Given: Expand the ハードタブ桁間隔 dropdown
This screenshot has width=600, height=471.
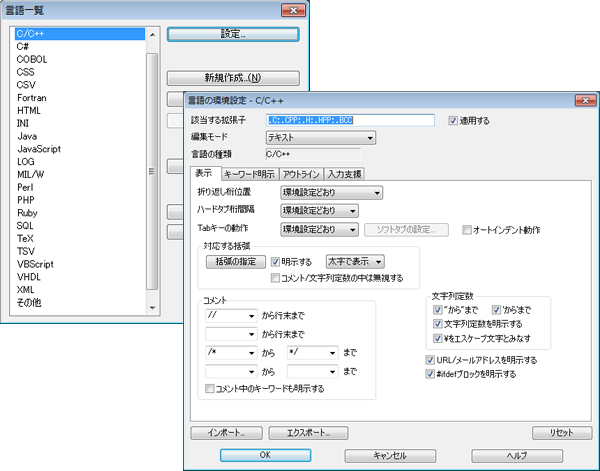Looking at the screenshot, I should pyautogui.click(x=319, y=211).
